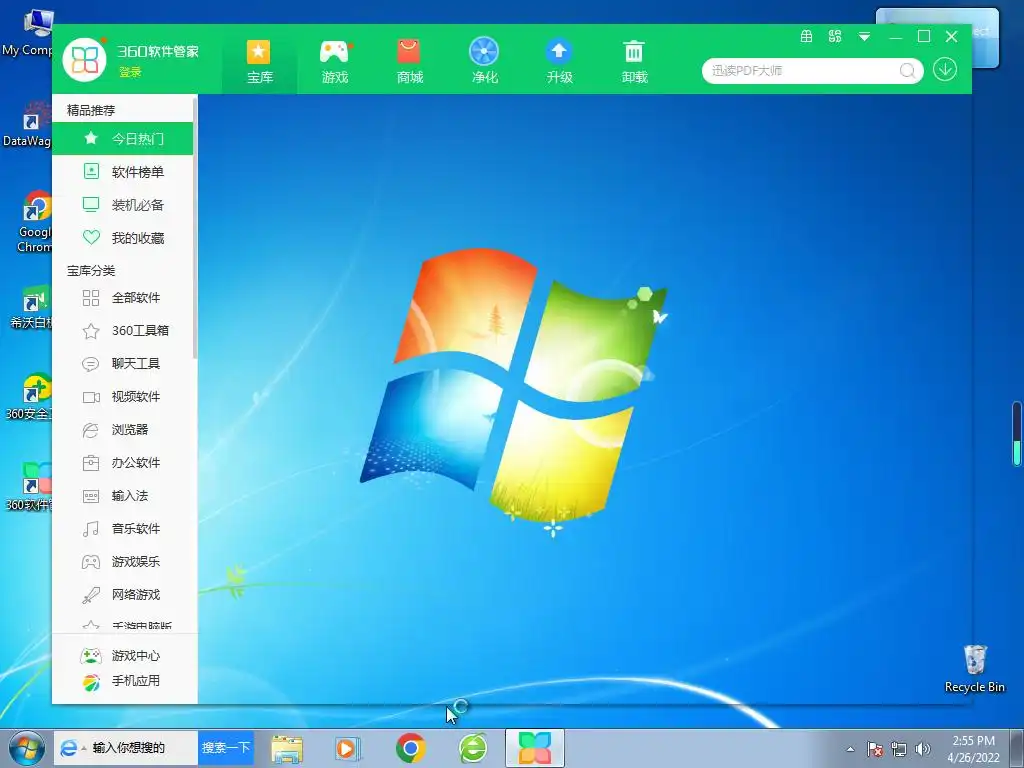The image size is (1024, 768).
Task: Select 全部软件 category
Action: 122,298
